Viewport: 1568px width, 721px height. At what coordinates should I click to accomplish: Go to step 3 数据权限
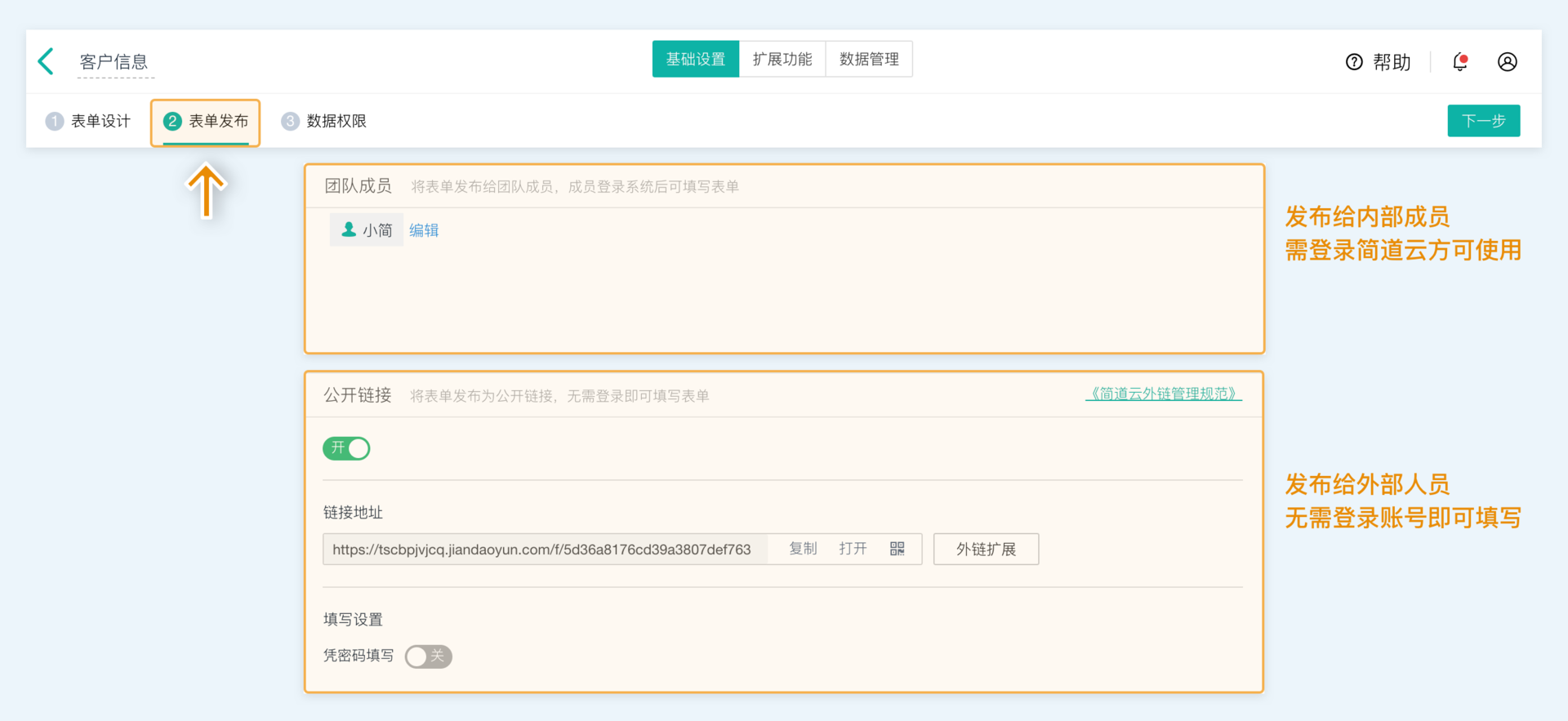324,121
